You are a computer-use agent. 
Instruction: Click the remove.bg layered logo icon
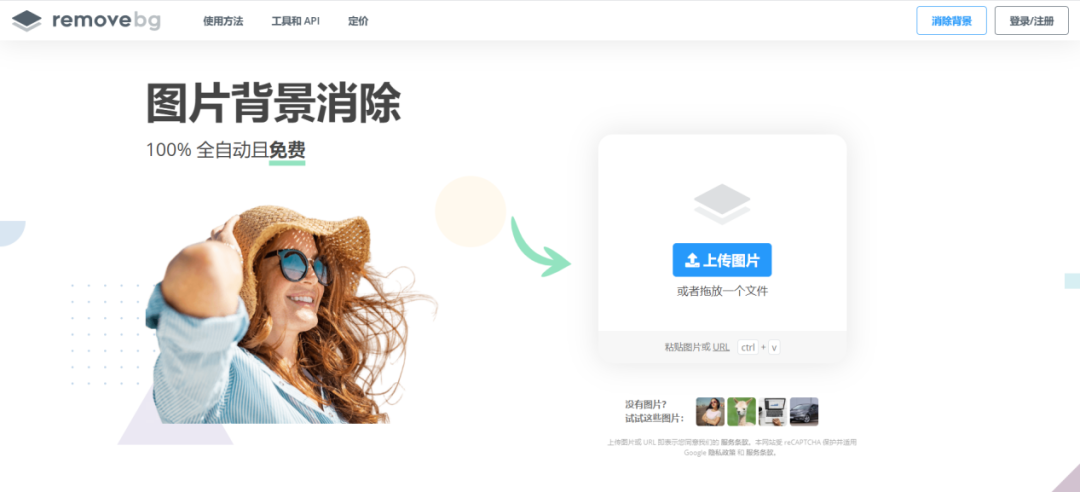(x=27, y=21)
